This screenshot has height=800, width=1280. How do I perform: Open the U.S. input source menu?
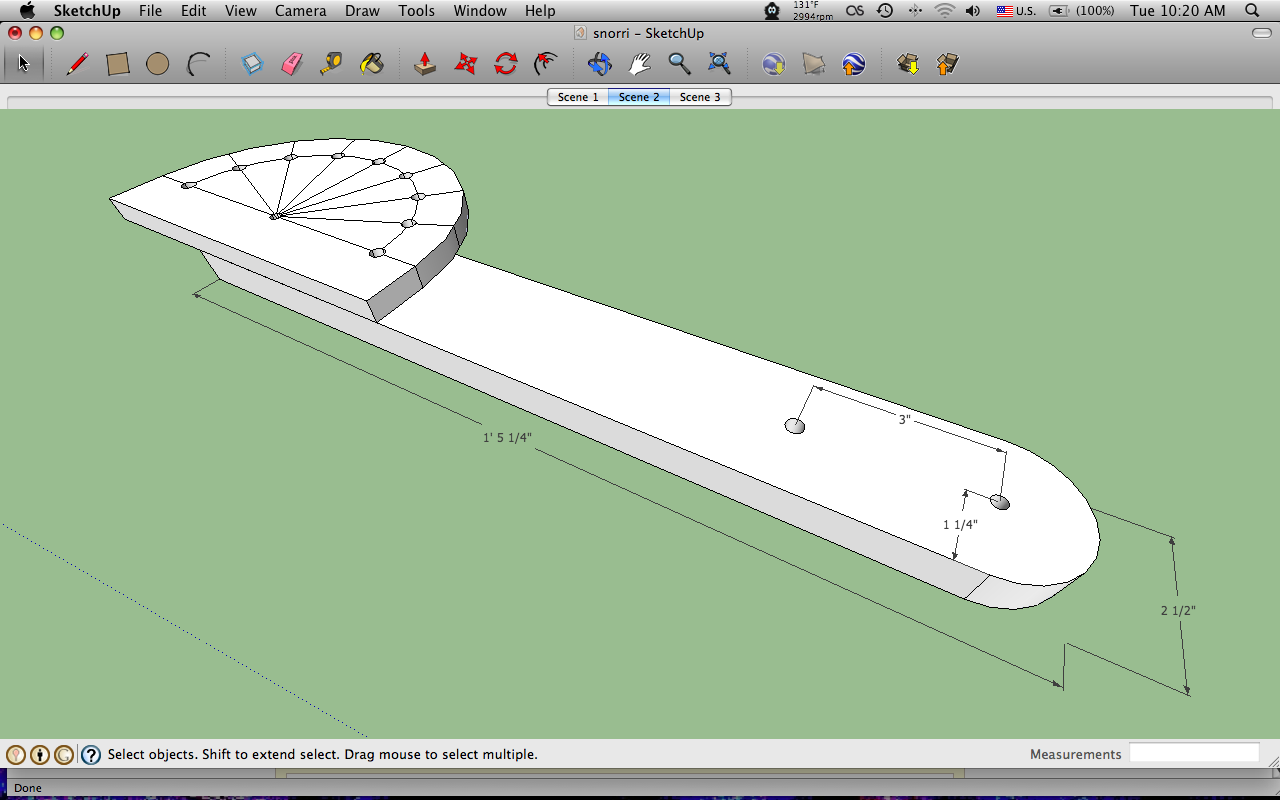pyautogui.click(x=1016, y=11)
